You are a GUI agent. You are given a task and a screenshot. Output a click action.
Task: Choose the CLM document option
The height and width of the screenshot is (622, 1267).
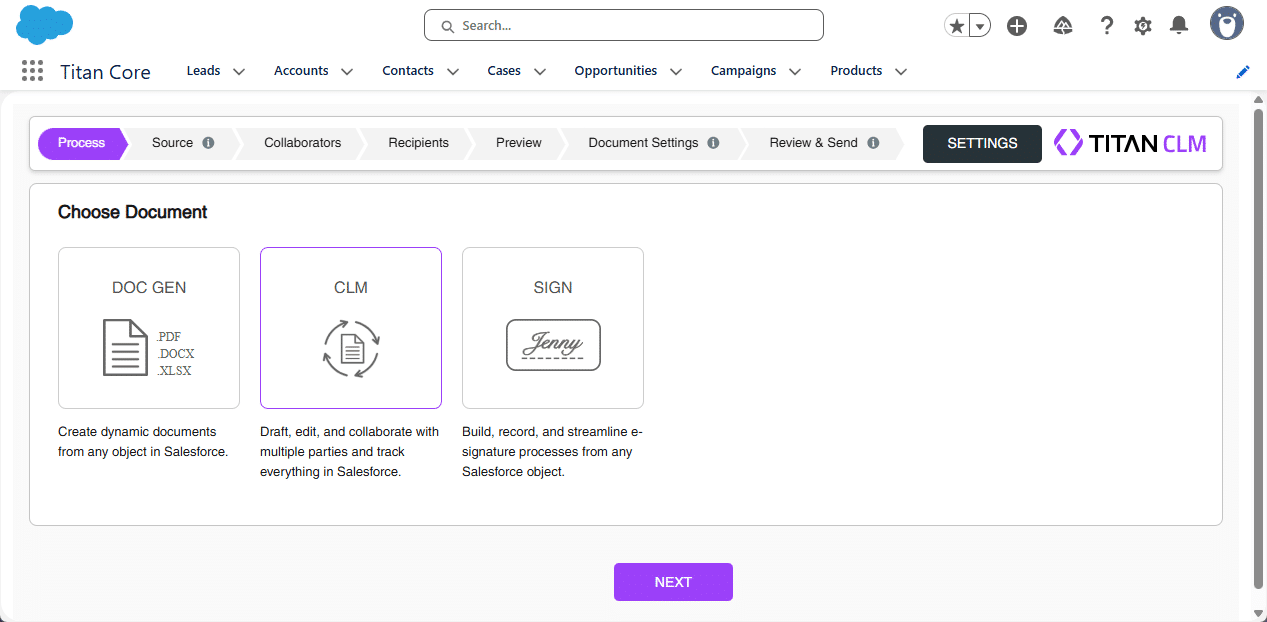click(350, 328)
